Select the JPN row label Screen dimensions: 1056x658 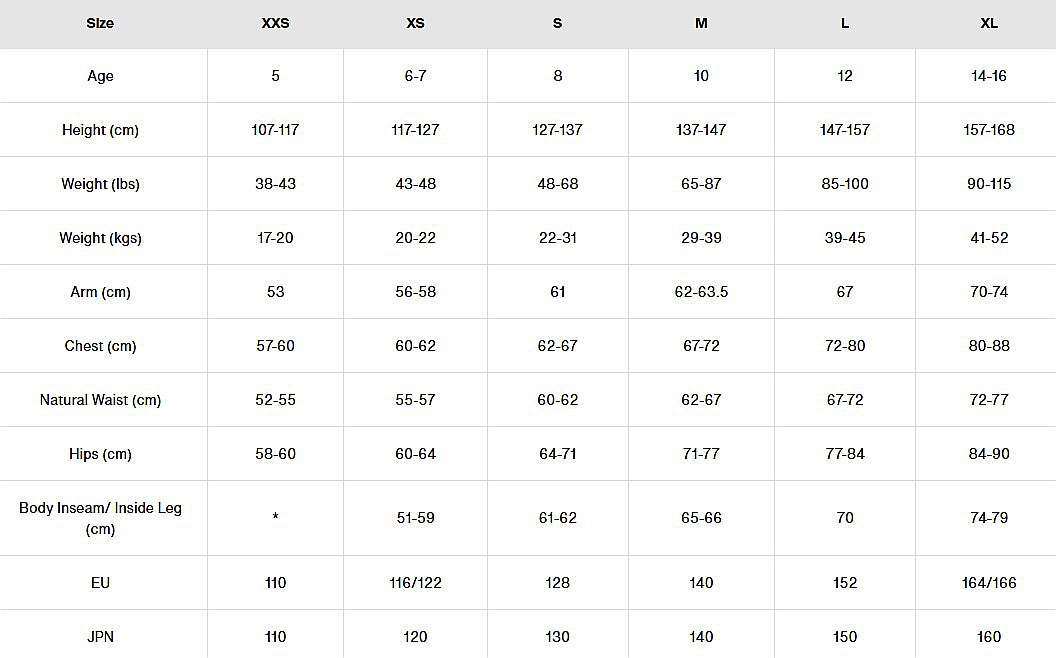(x=100, y=637)
